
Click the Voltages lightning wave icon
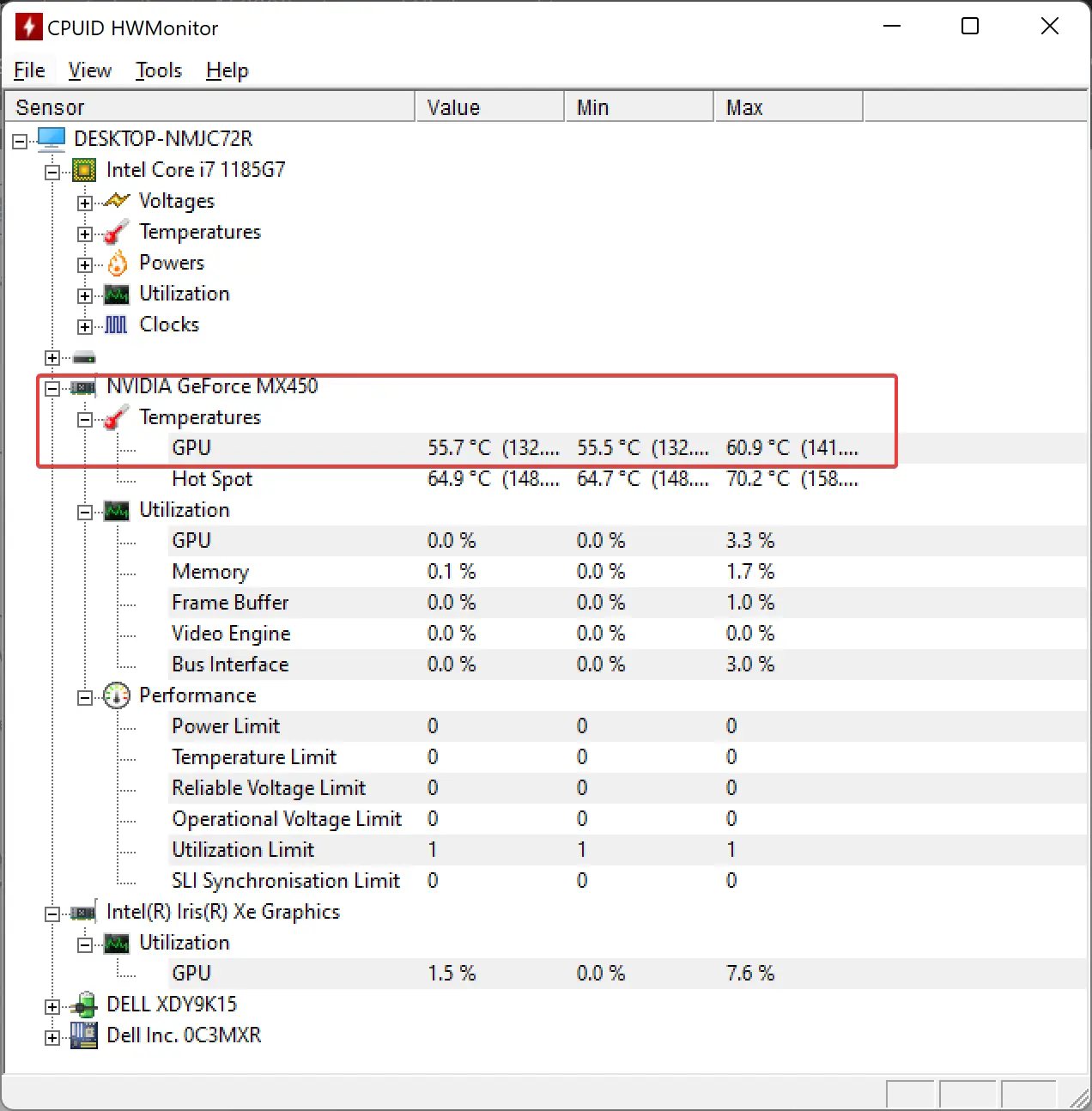click(x=117, y=201)
